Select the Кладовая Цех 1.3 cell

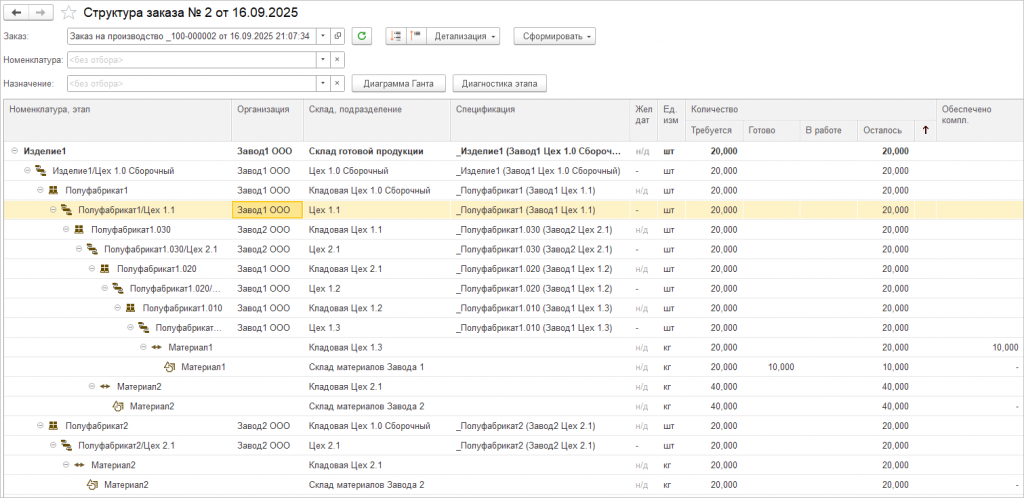[377, 347]
